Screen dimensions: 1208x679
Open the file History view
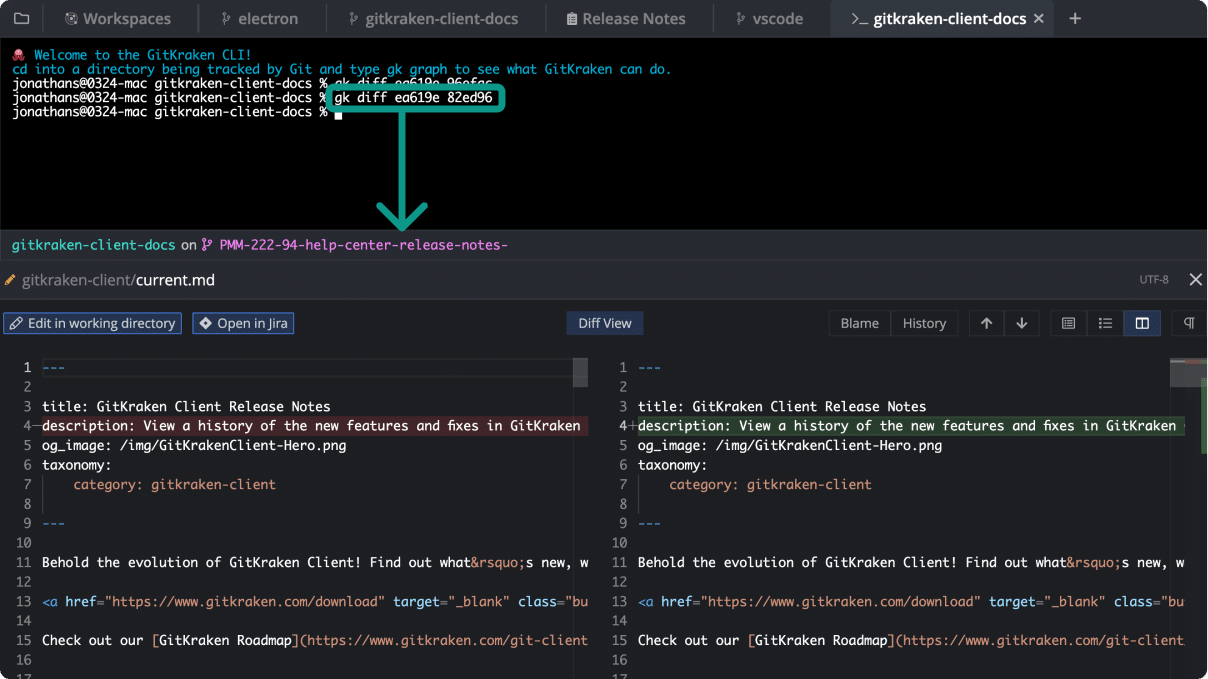[x=924, y=323]
